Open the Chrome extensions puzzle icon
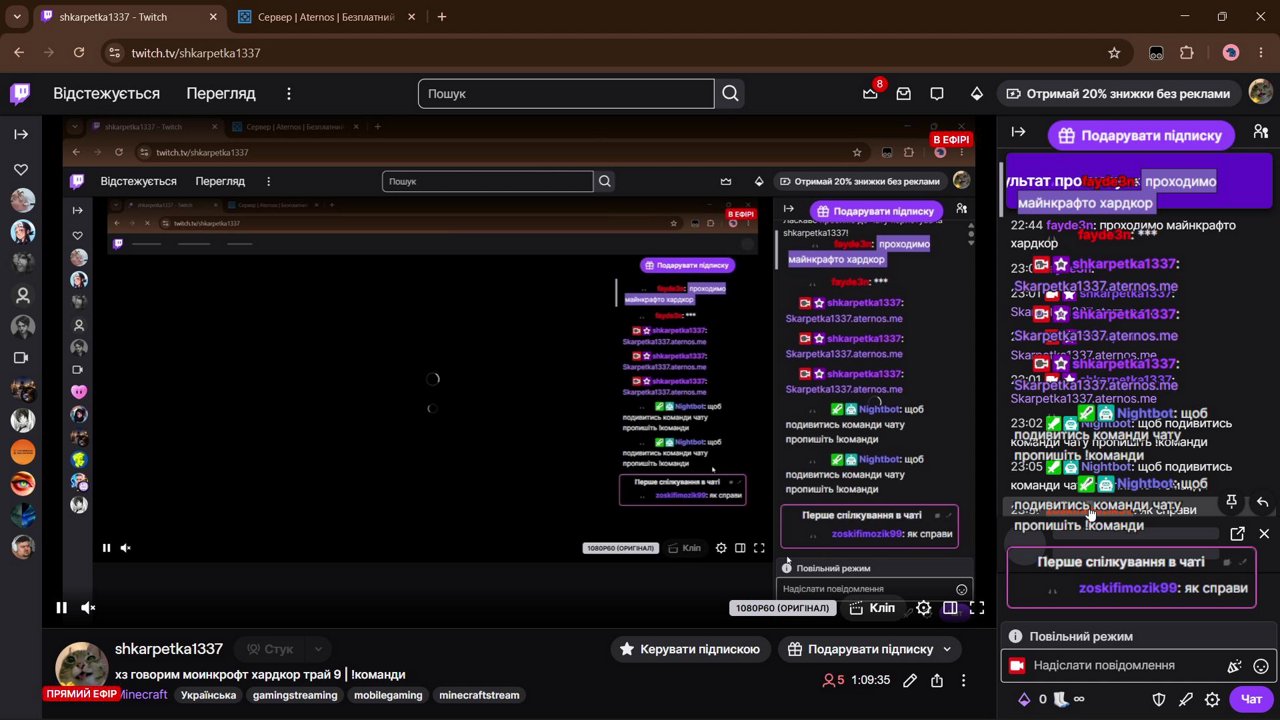 [x=1187, y=53]
